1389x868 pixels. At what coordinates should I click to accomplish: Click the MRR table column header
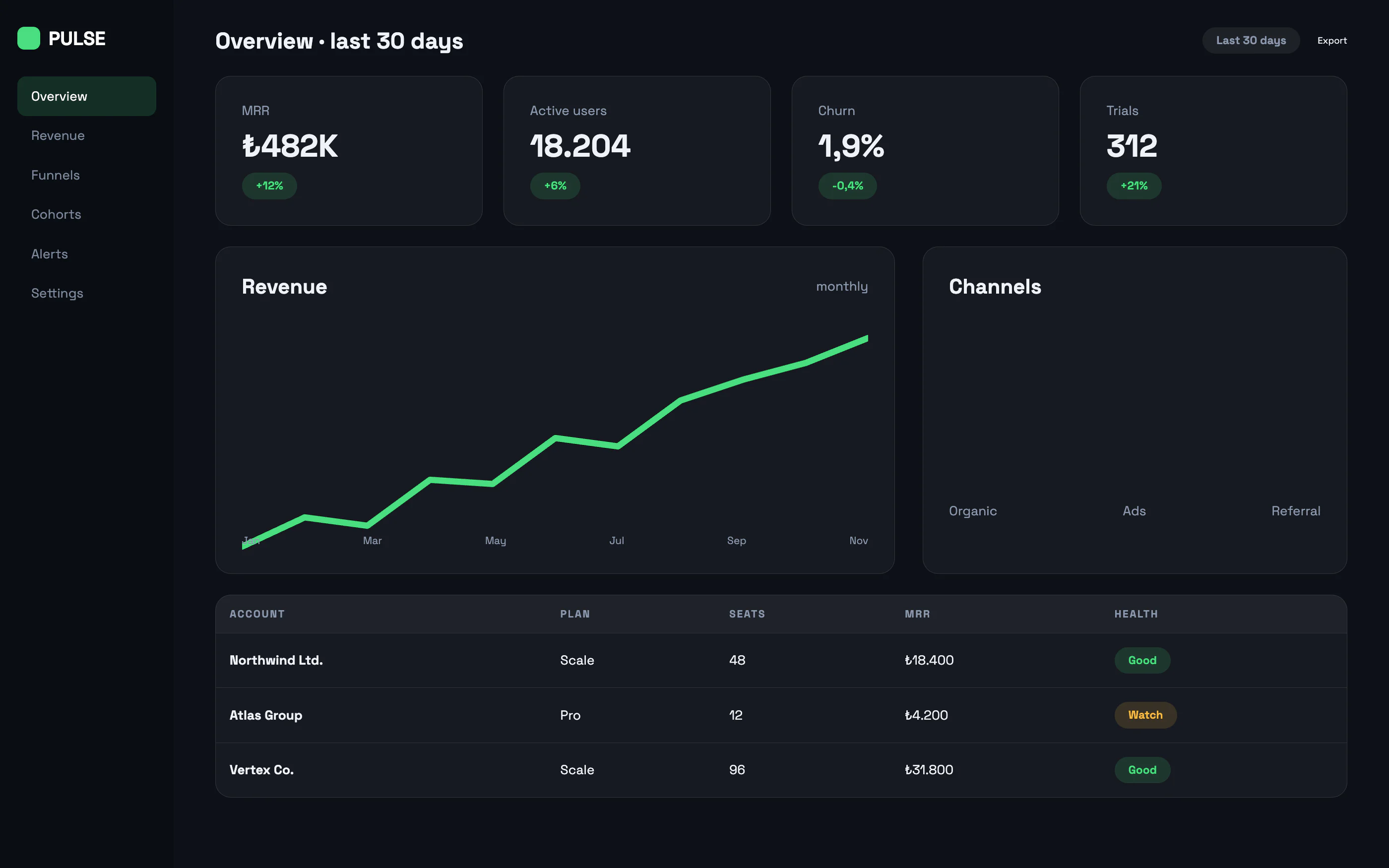[917, 614]
